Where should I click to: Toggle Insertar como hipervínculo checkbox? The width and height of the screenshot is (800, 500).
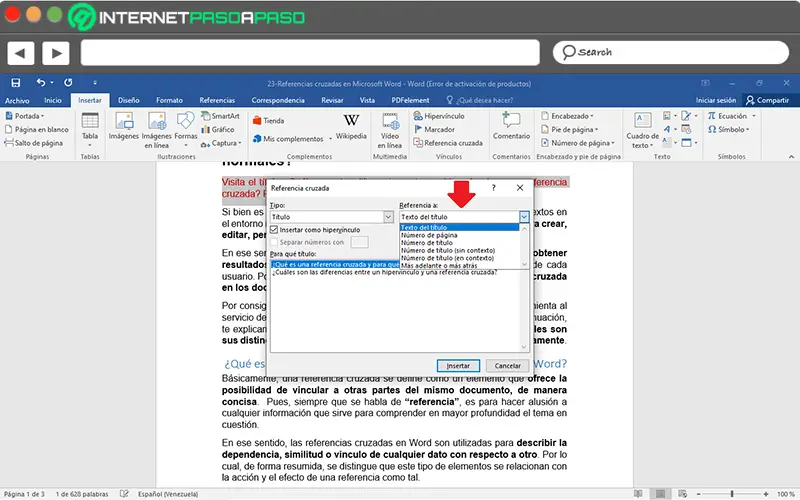pyautogui.click(x=274, y=230)
